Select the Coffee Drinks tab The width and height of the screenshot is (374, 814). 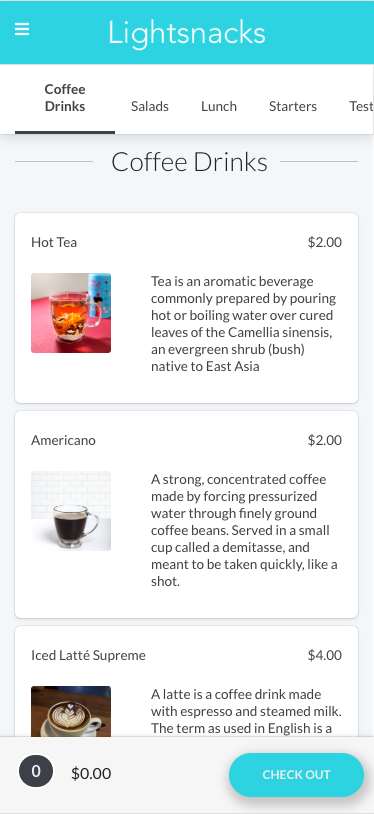tap(65, 98)
